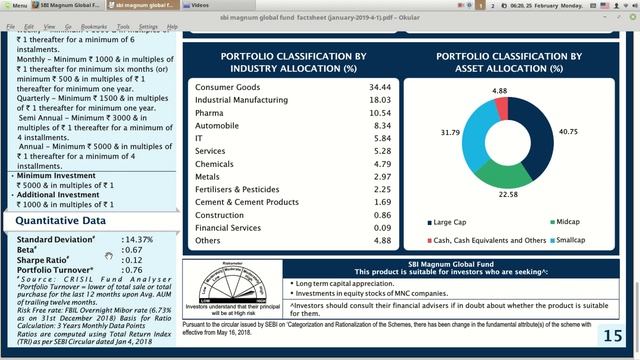Image resolution: width=640 pixels, height=360 pixels.
Task: Click the Minimum Investment heading
Action: pyautogui.click(x=56, y=176)
